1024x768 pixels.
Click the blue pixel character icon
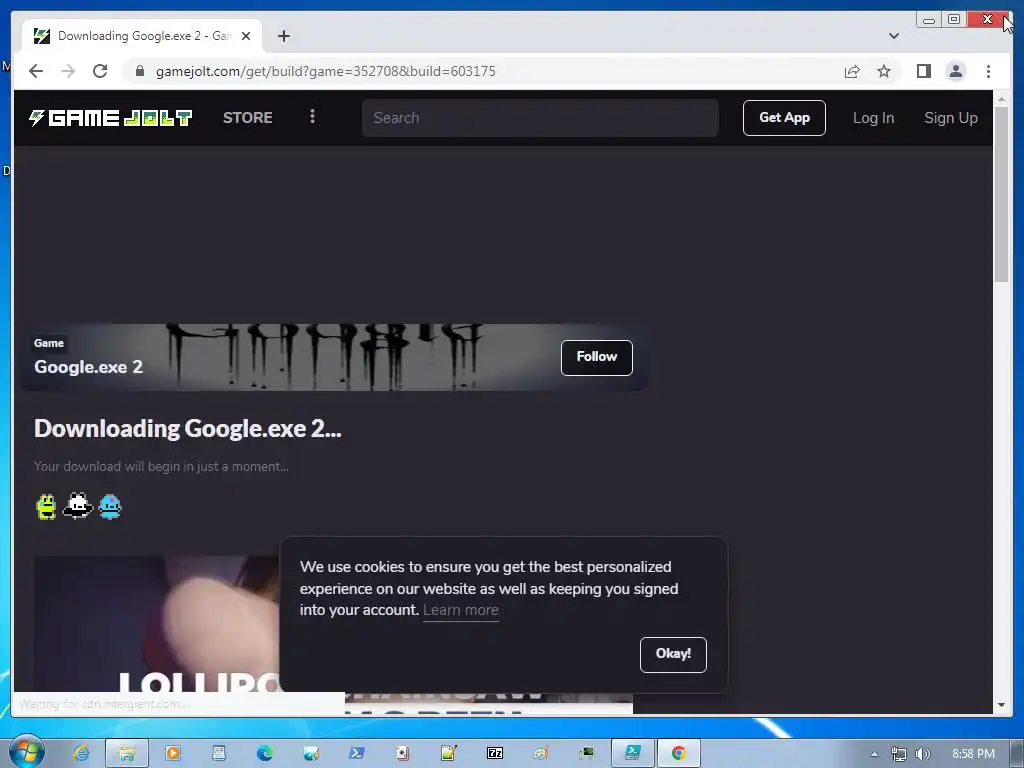point(110,506)
